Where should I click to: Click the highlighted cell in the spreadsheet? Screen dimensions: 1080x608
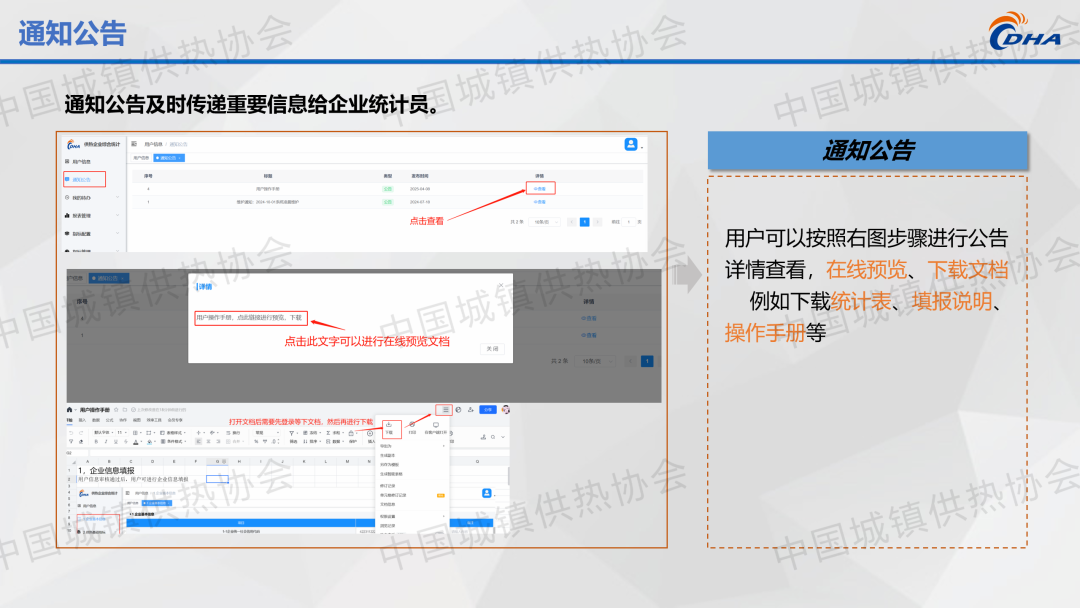coord(217,479)
